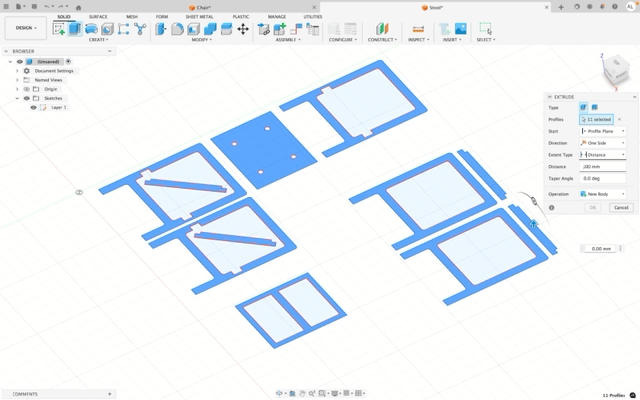
Task: Click the ViewCube in the corner
Action: pos(616,70)
